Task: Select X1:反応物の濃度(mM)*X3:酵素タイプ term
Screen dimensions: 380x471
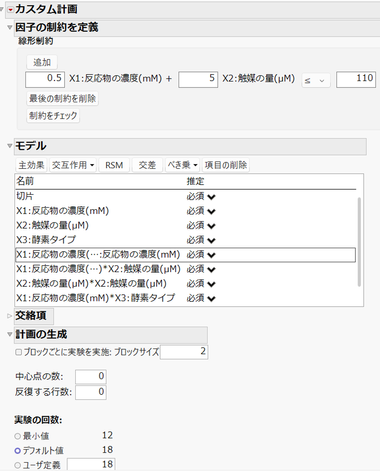Action: (x=96, y=298)
